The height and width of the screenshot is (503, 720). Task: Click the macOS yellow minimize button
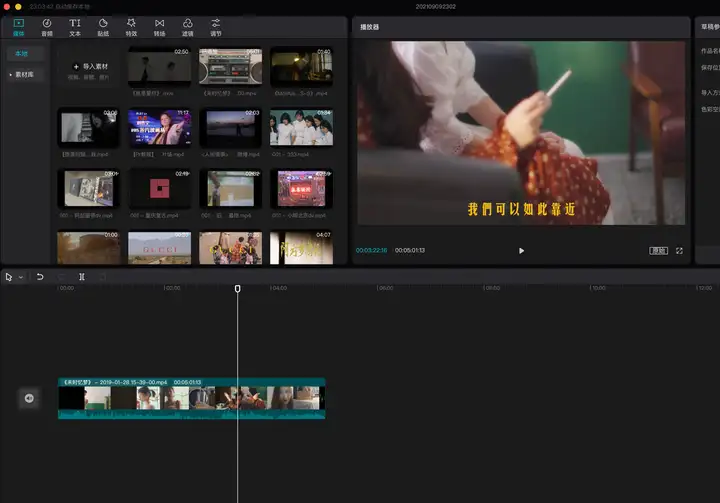[18, 7]
